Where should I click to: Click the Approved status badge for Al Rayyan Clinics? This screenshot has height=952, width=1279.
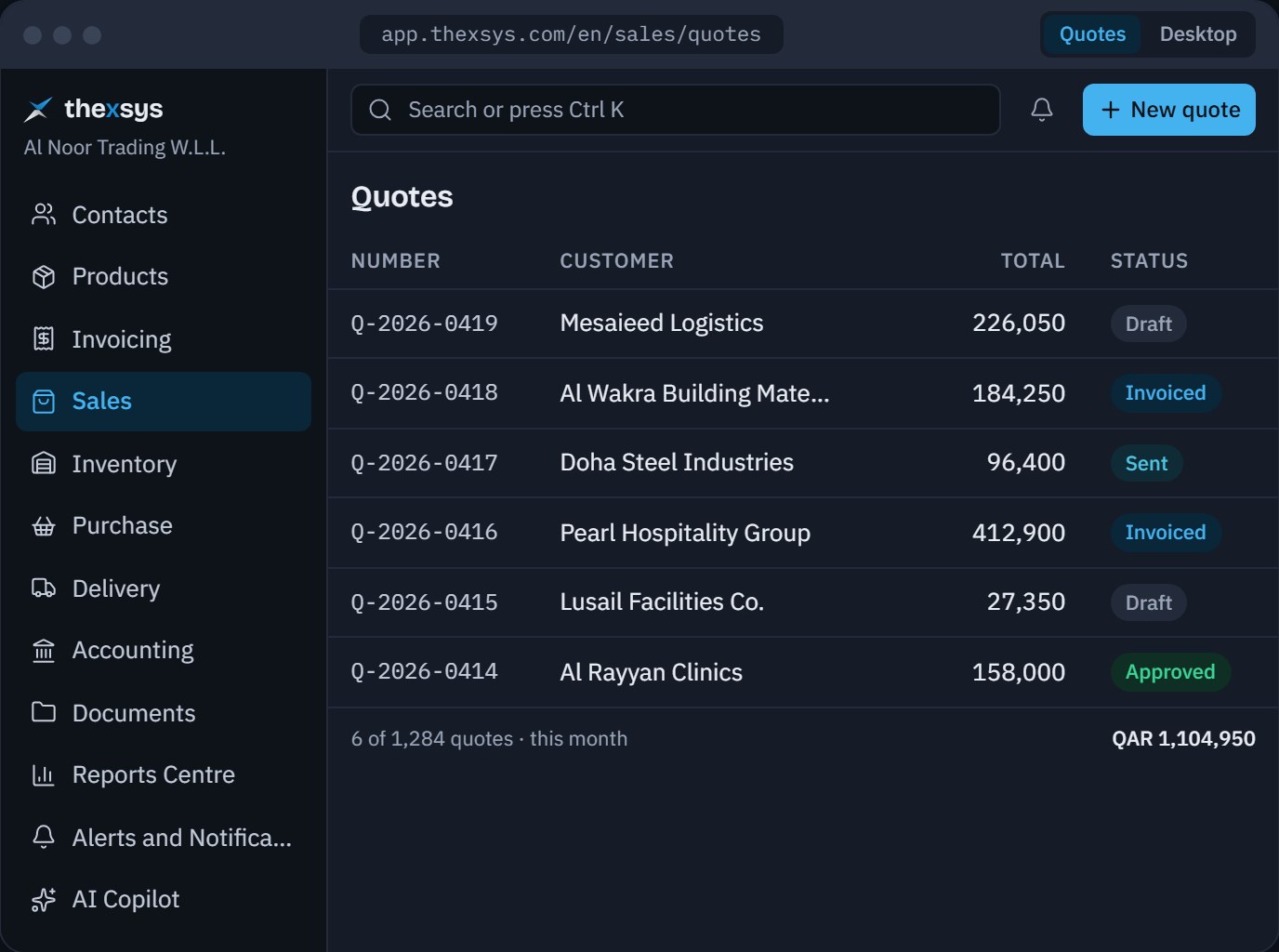1170,672
